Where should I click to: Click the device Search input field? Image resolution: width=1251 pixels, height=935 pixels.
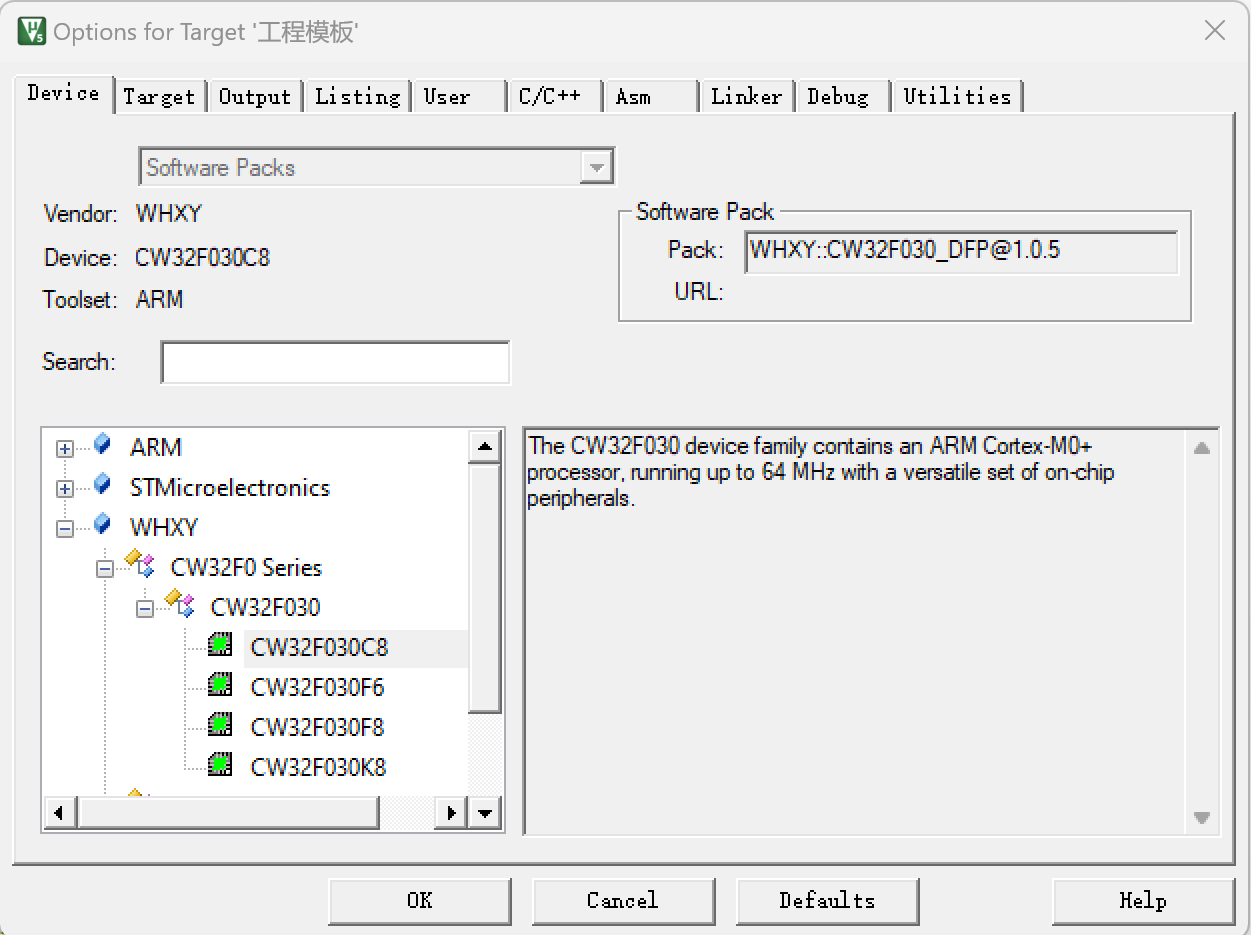tap(335, 362)
